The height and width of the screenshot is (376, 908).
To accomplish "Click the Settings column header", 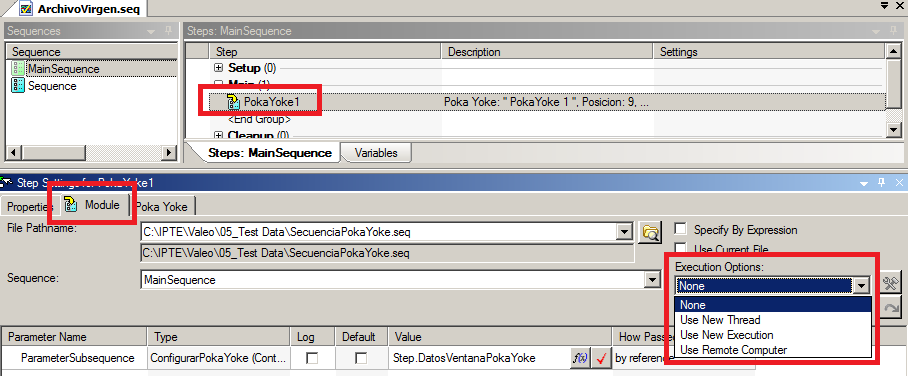I will [x=770, y=52].
